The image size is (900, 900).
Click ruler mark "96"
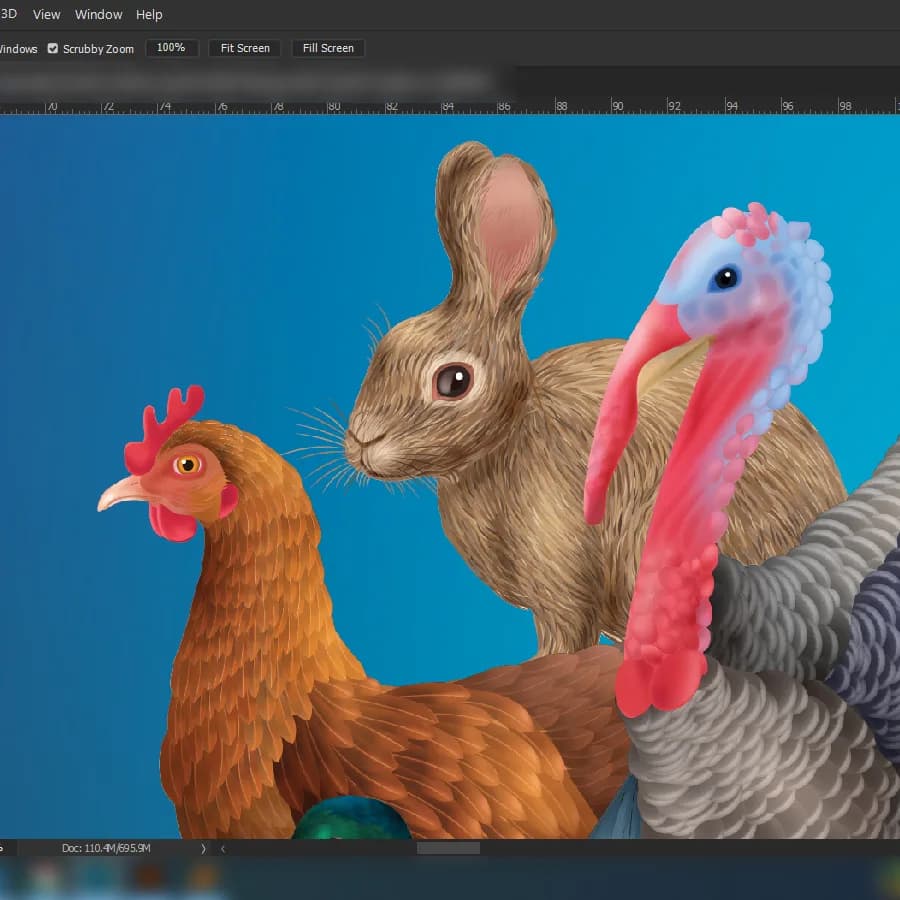[788, 106]
